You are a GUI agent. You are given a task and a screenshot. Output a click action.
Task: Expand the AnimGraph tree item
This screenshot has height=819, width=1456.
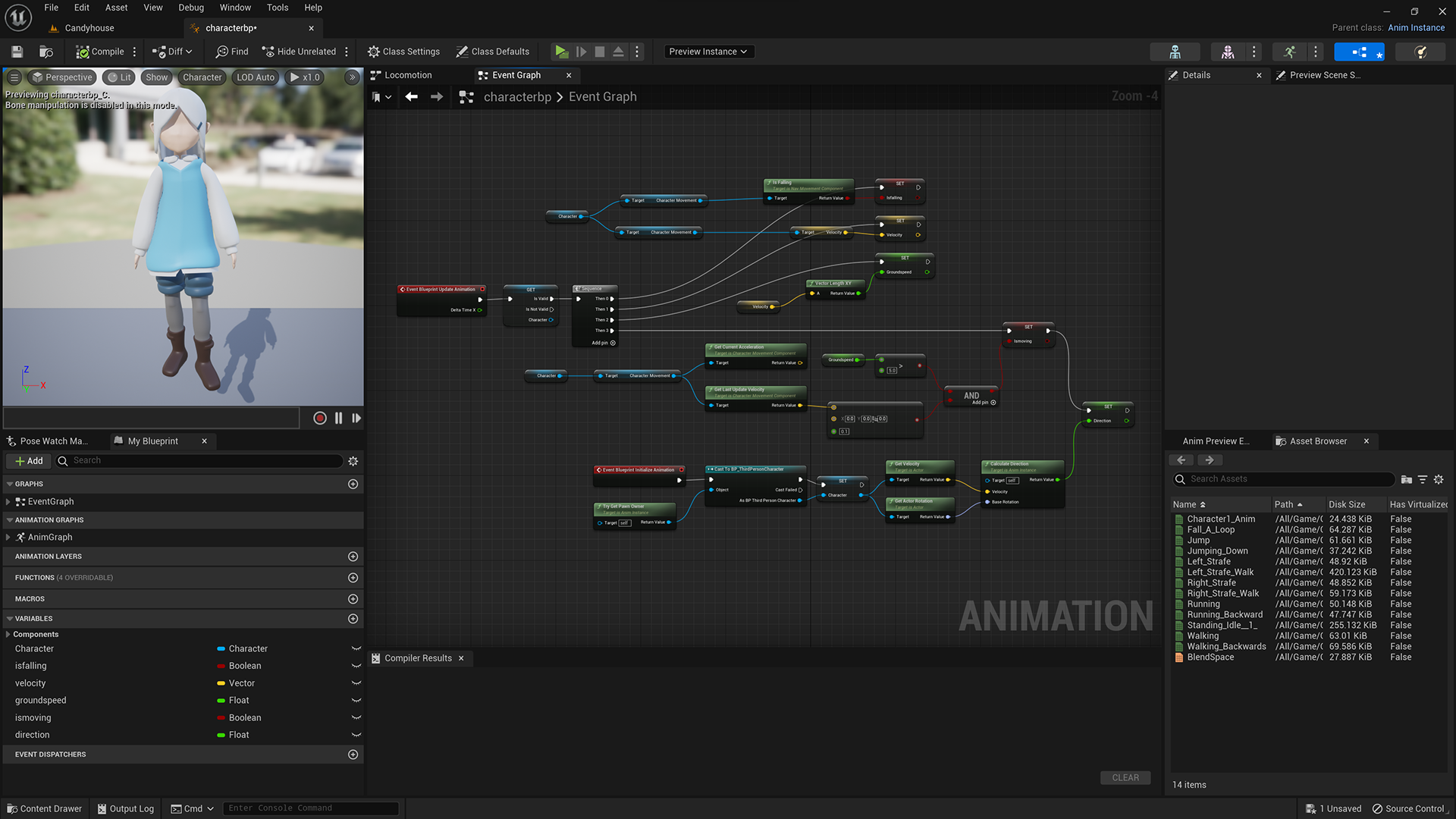click(8, 538)
